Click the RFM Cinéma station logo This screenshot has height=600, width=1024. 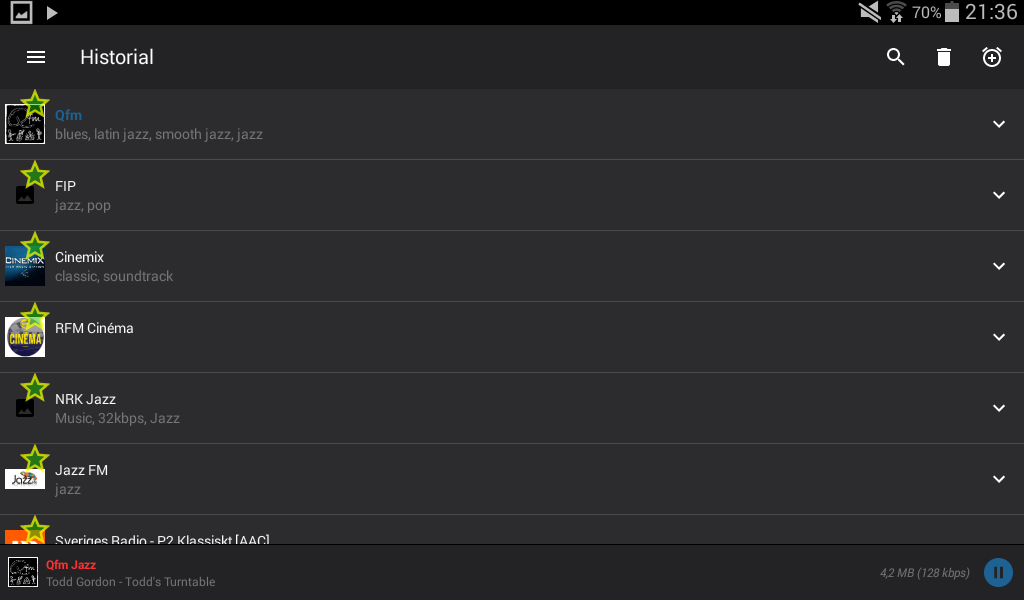[x=24, y=337]
